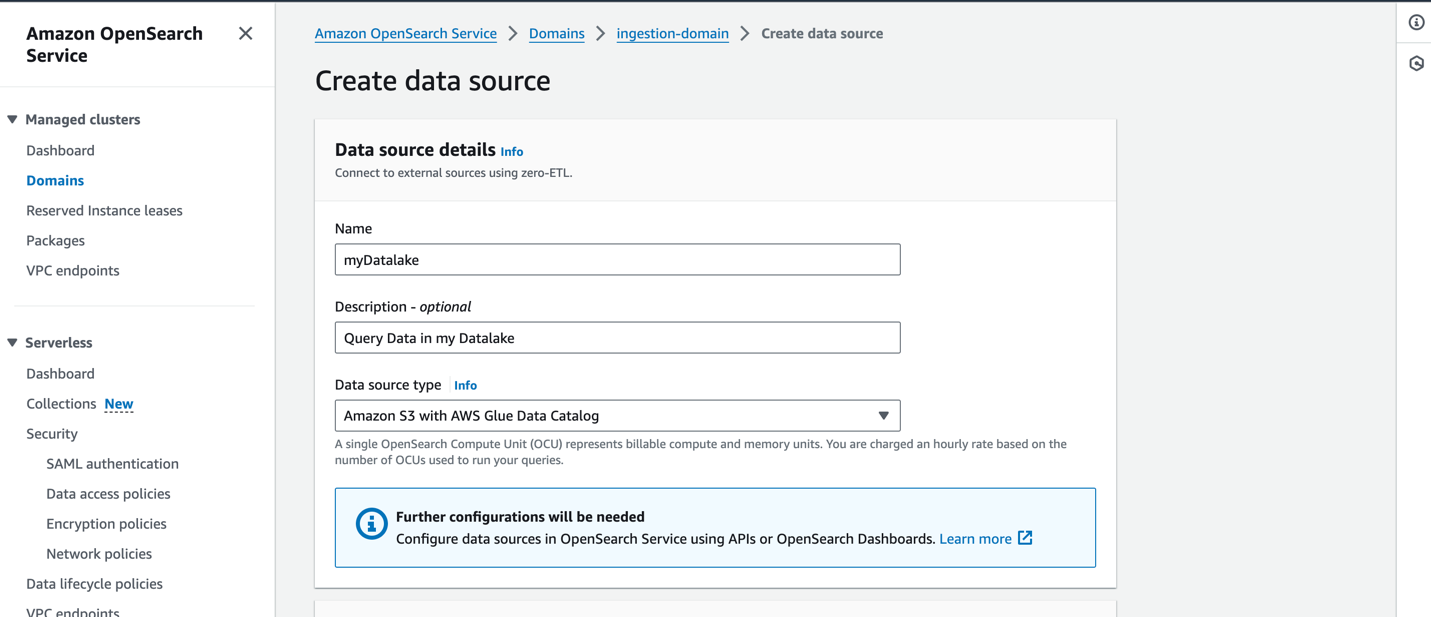Open the Data source type dropdown
1431x617 pixels.
click(617, 416)
